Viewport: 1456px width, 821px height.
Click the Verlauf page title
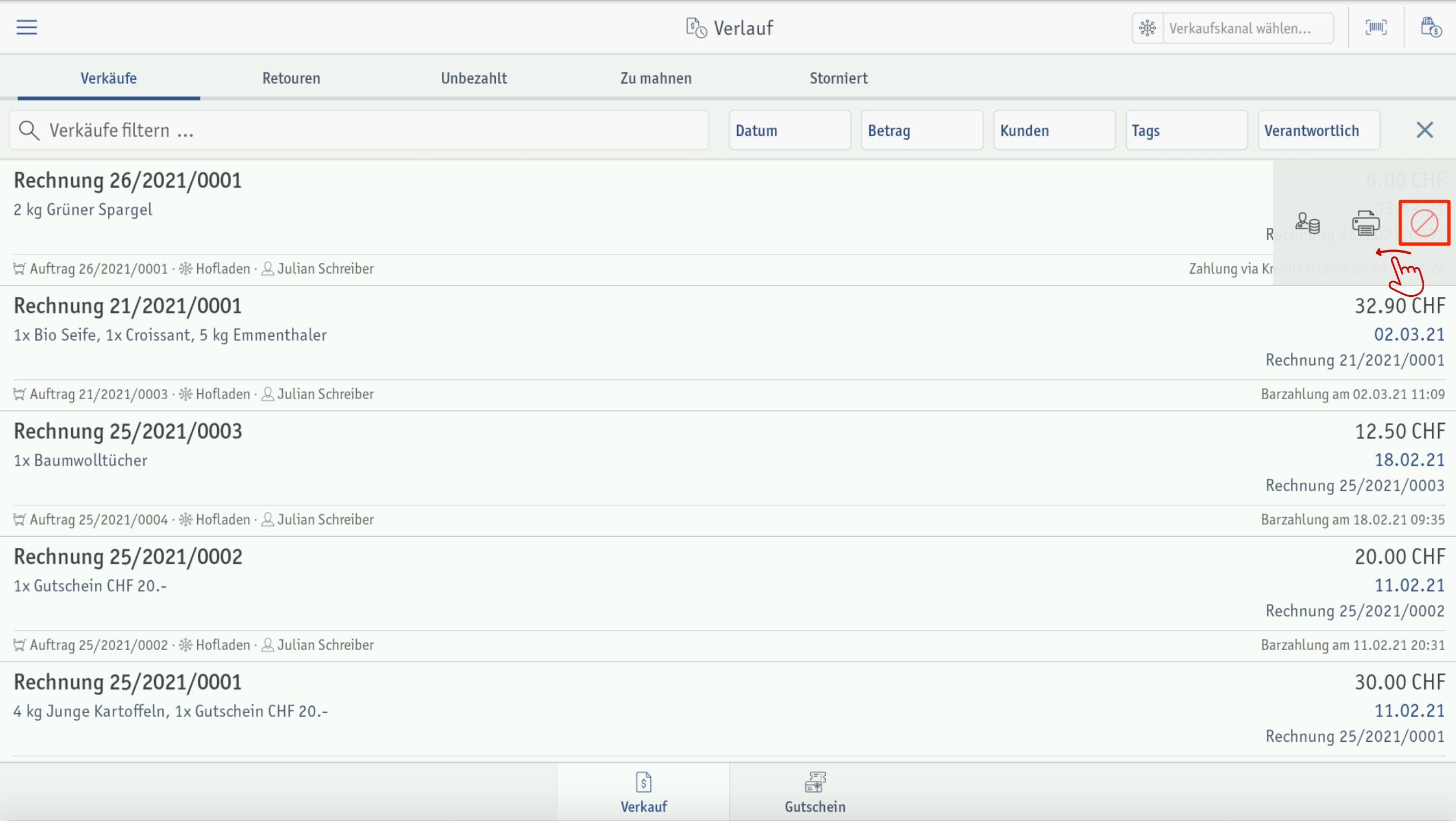tap(743, 27)
